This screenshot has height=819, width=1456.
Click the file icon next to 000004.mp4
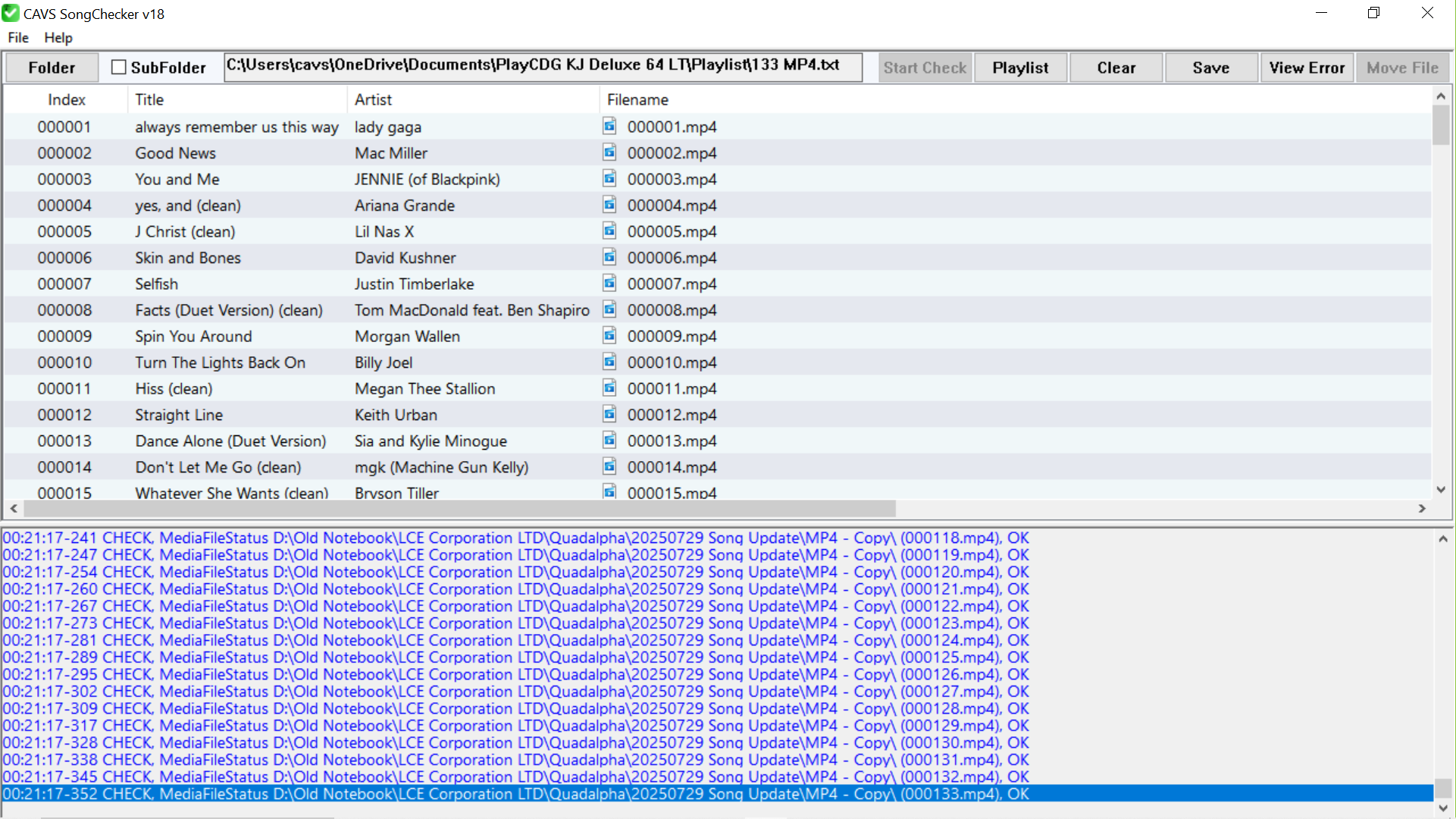tap(609, 205)
